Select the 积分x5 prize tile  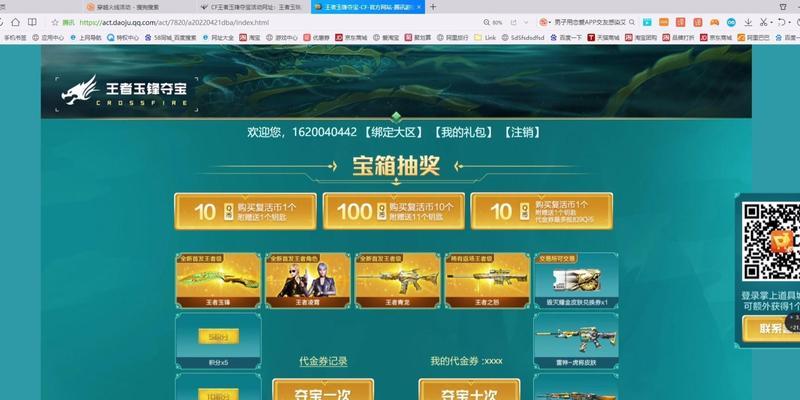218,341
